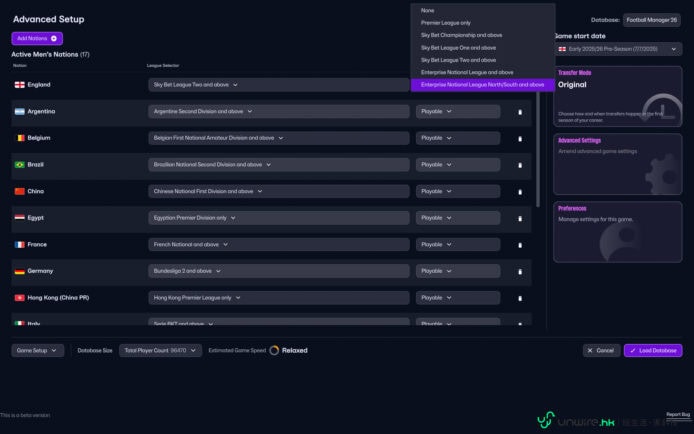Click the Add Nations button
The height and width of the screenshot is (434, 694).
(x=37, y=38)
